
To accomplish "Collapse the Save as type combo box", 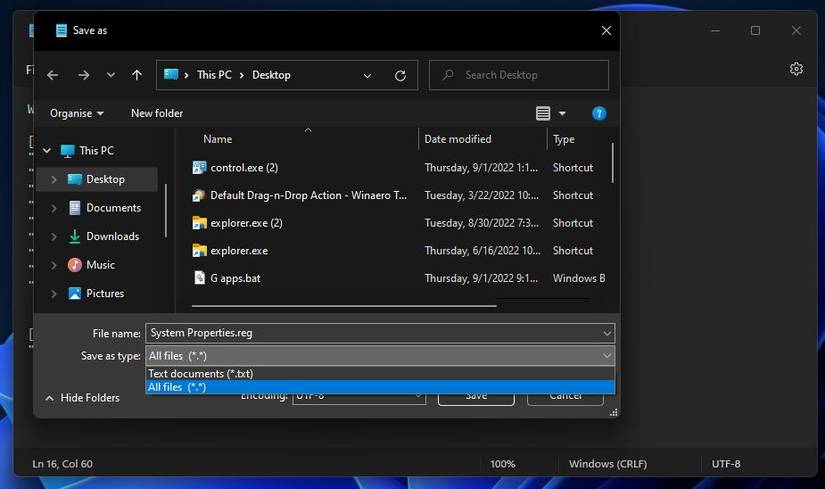I will point(607,356).
